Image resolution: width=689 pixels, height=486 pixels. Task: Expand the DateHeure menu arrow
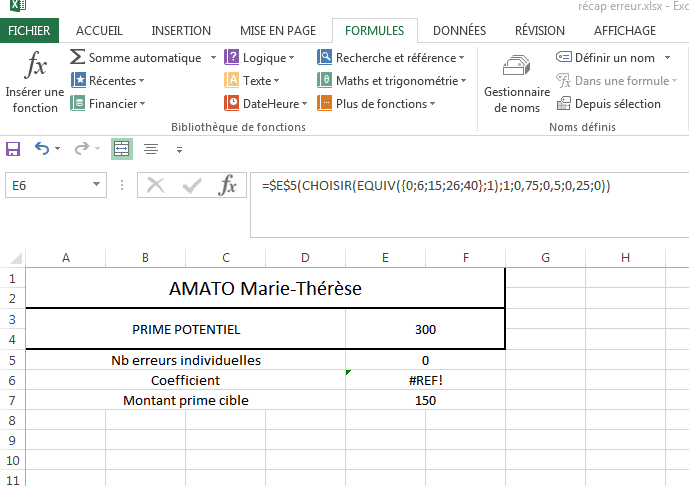pos(304,104)
